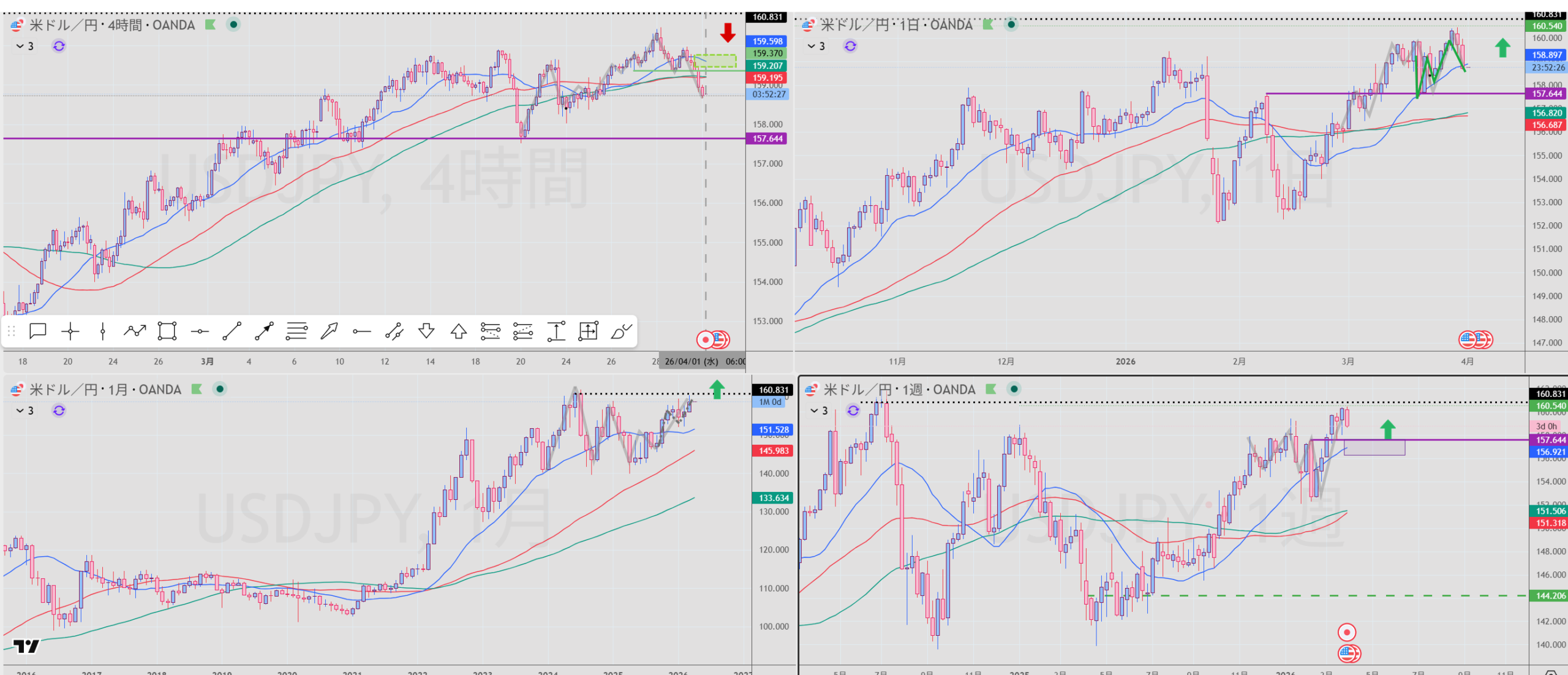Click purple refresh icon on 1月 chart

click(x=59, y=410)
